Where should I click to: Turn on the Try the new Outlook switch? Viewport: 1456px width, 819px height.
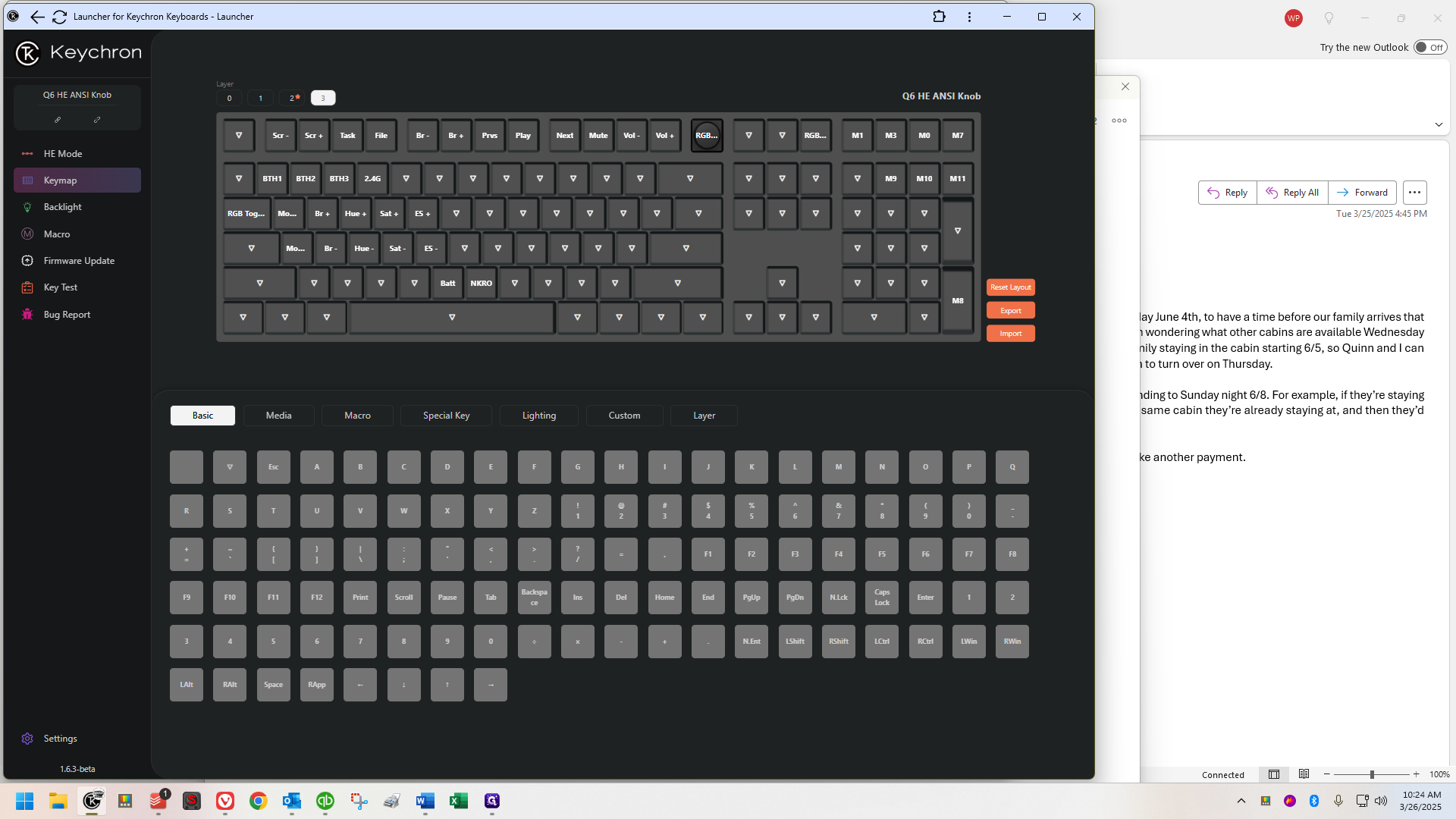[1430, 47]
